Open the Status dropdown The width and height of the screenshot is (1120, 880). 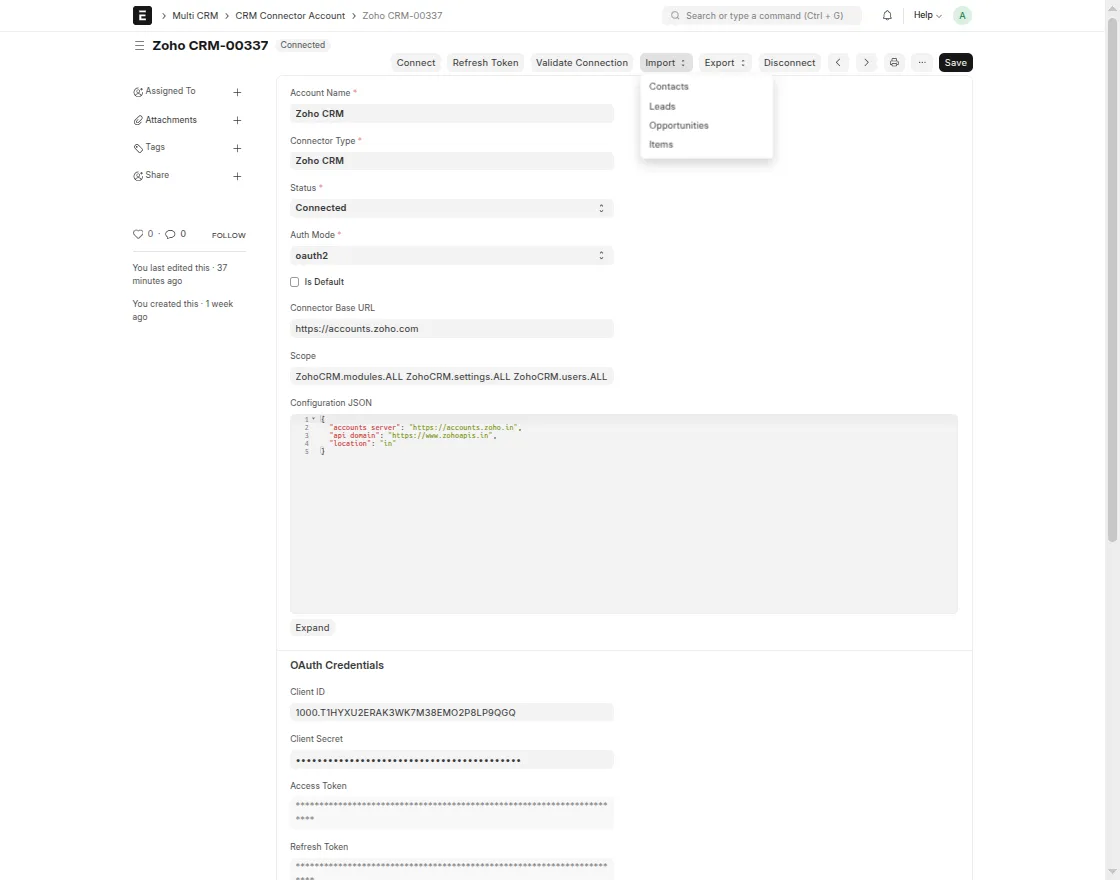[451, 208]
